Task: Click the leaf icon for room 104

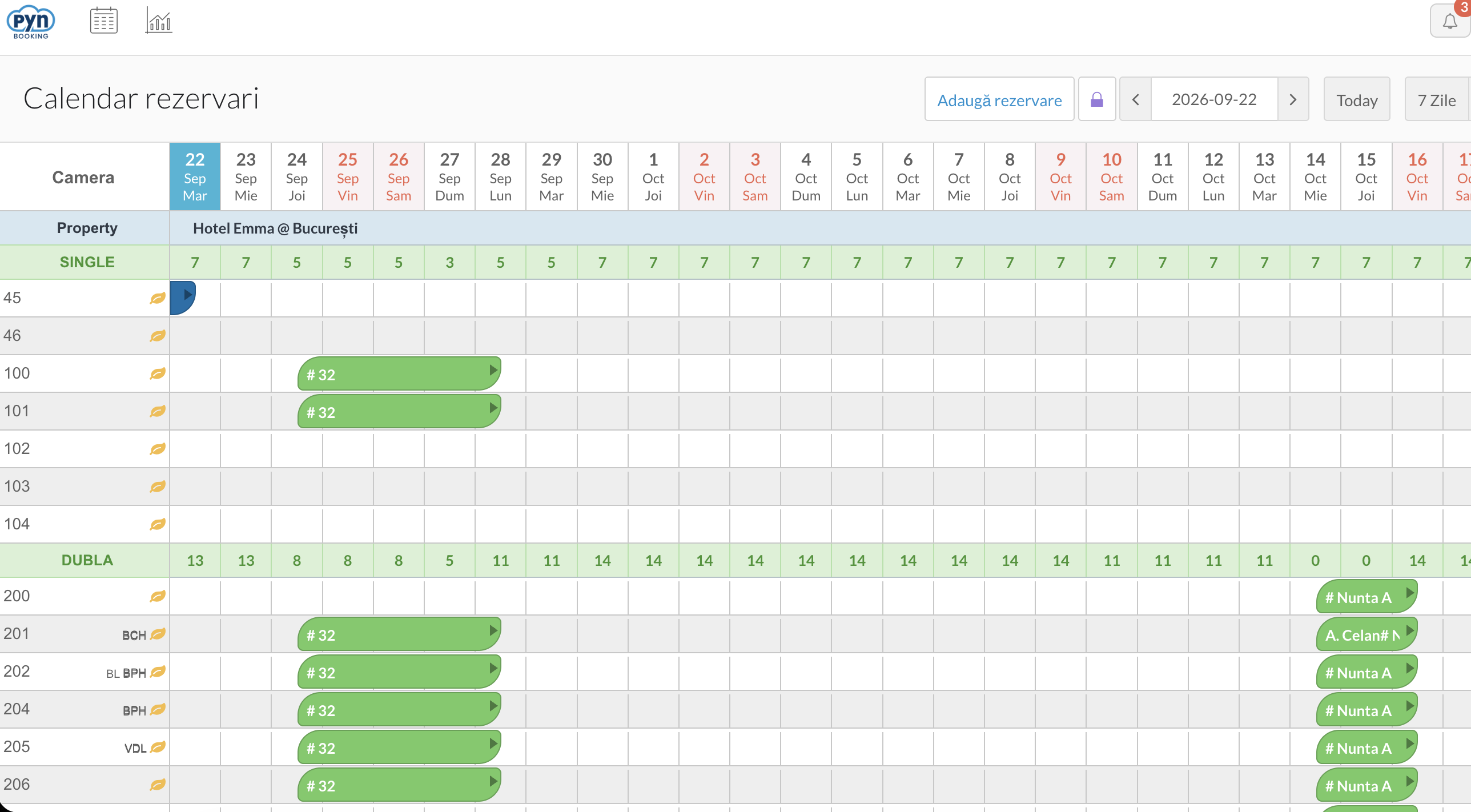Action: [x=158, y=524]
